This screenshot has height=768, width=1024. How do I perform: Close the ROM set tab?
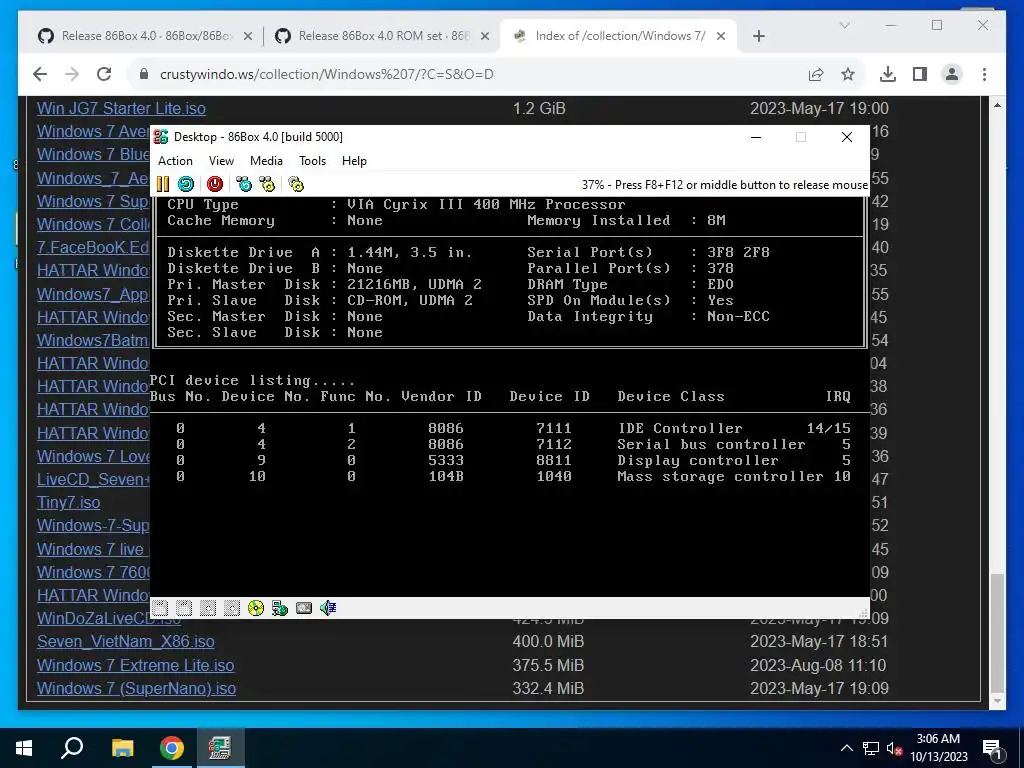[x=485, y=37]
